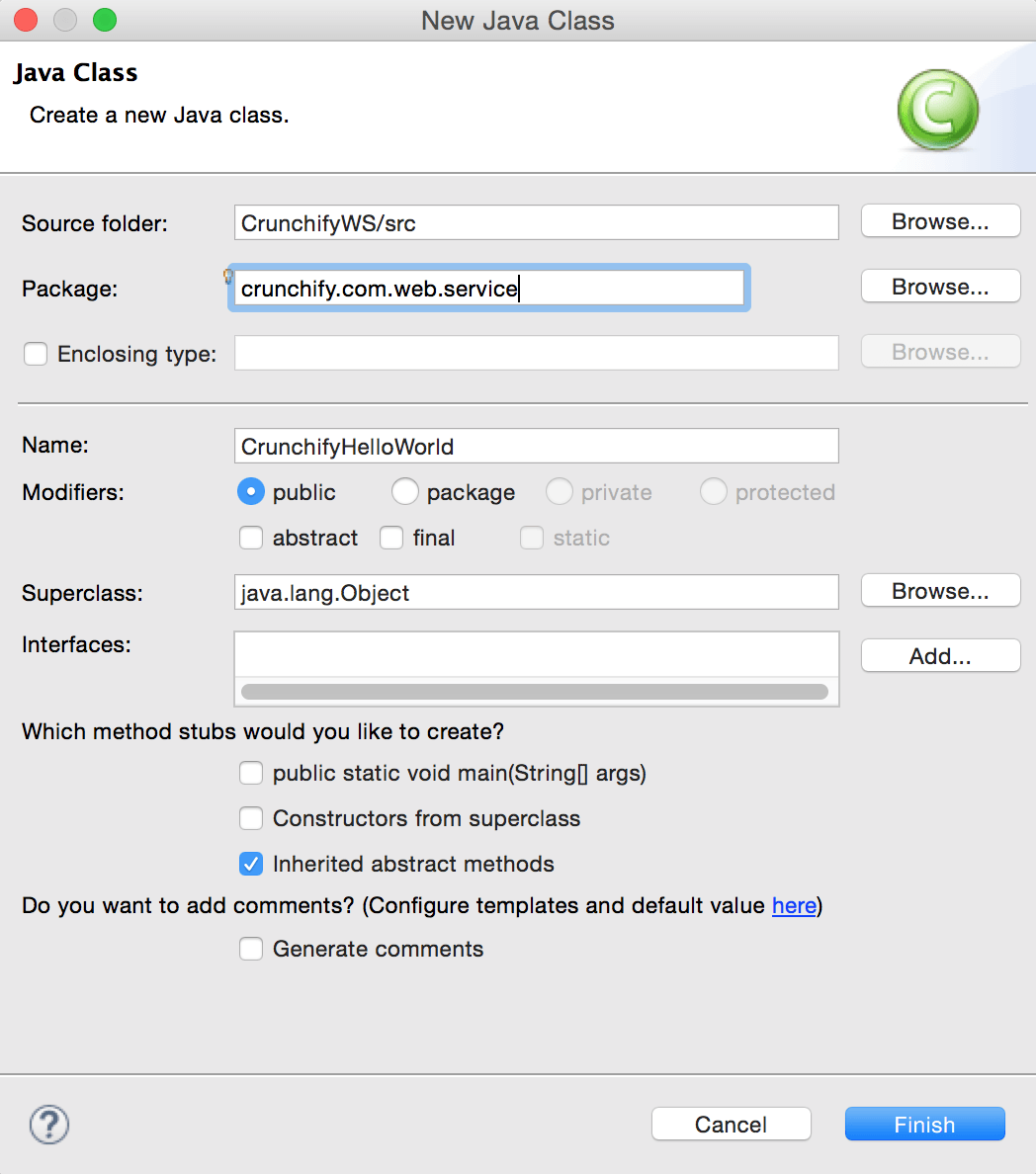This screenshot has height=1174, width=1036.
Task: Check the final modifier checkbox
Action: tap(391, 538)
